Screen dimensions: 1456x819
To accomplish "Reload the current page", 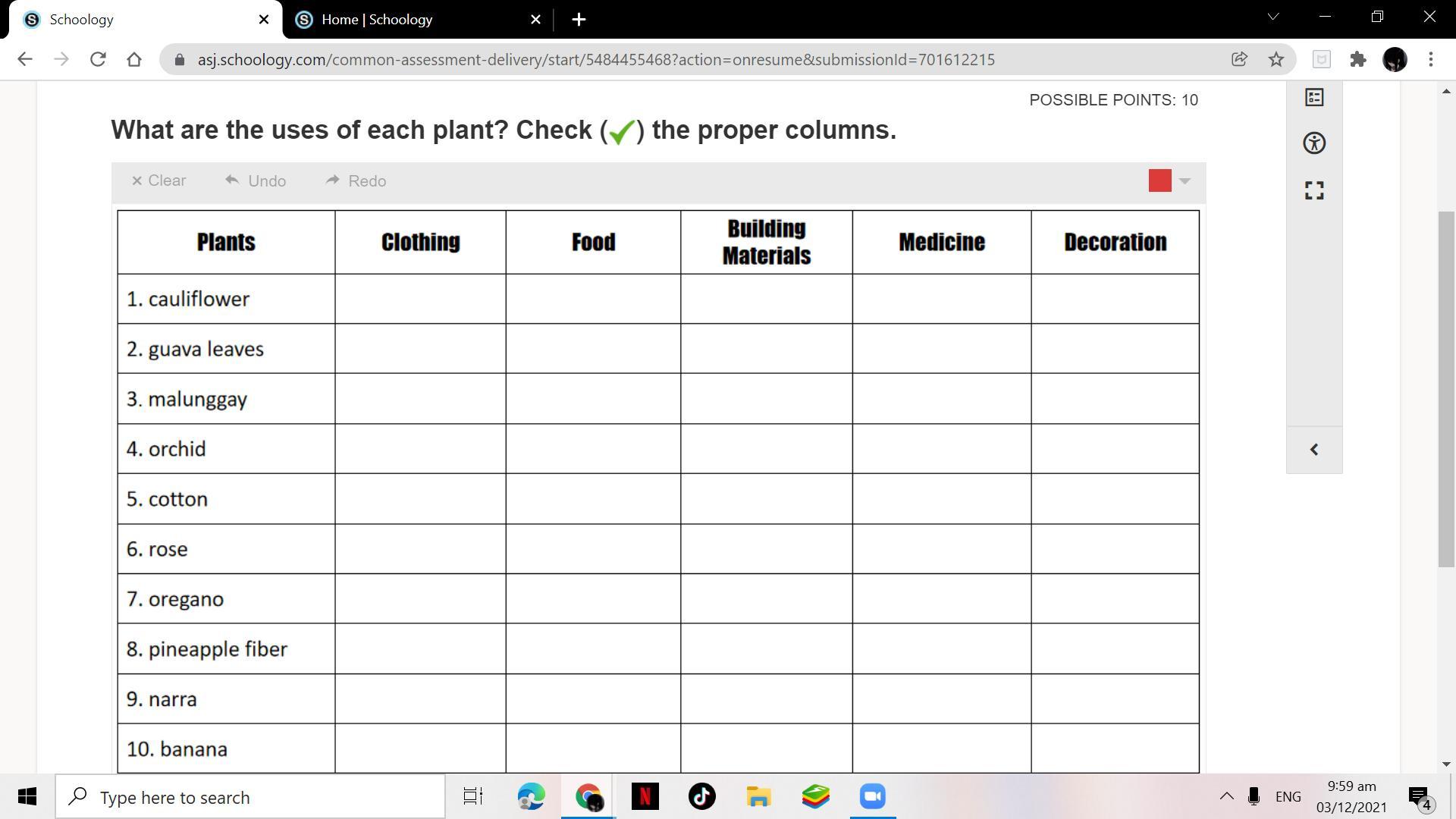I will click(98, 59).
